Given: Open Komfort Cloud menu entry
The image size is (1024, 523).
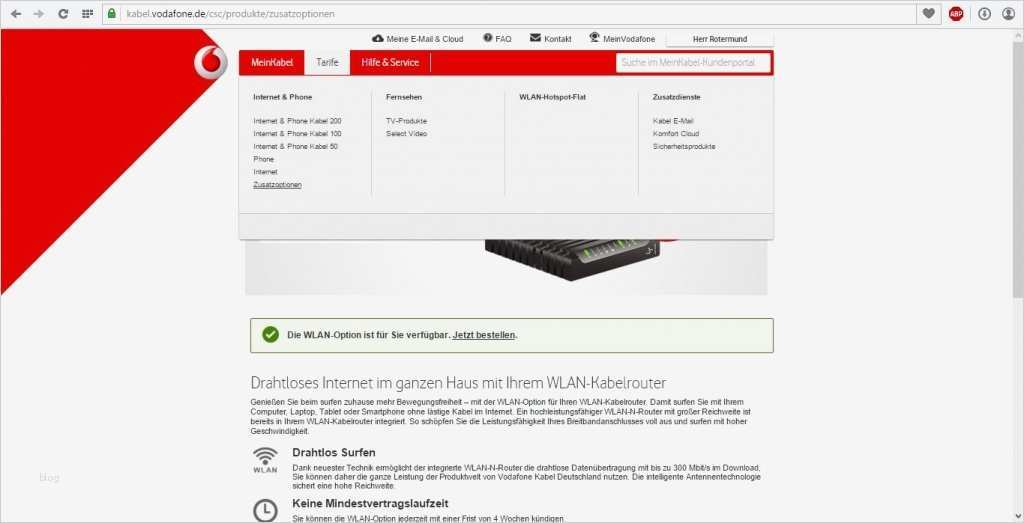Looking at the screenshot, I should [675, 134].
